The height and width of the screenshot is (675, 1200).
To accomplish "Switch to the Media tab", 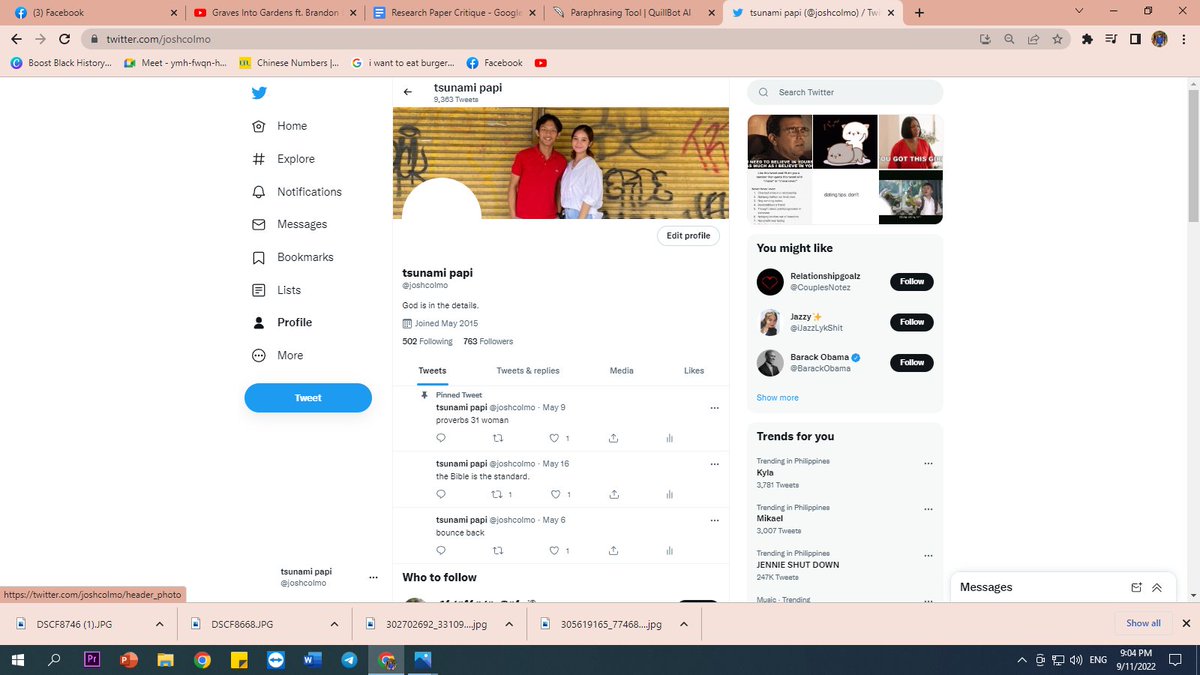I will click(x=621, y=371).
